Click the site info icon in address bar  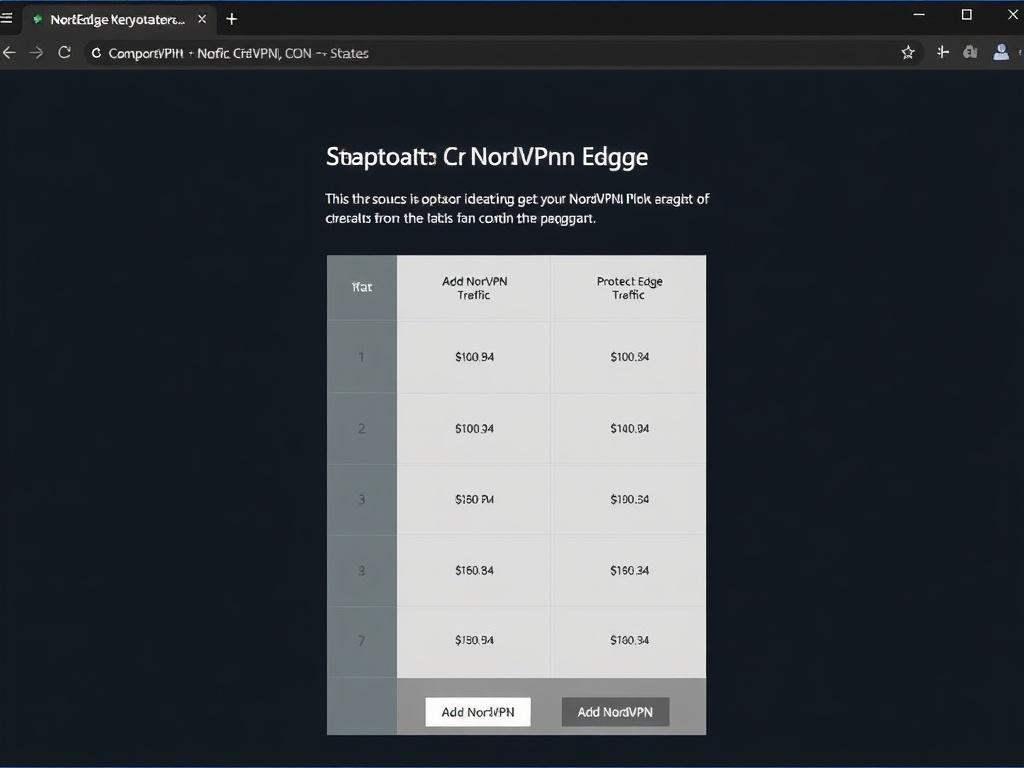point(96,54)
